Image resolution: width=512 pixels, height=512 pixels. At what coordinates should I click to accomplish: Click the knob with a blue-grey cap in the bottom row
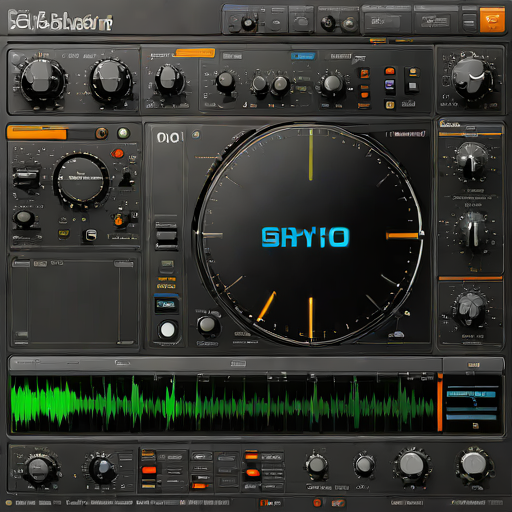tap(102, 469)
